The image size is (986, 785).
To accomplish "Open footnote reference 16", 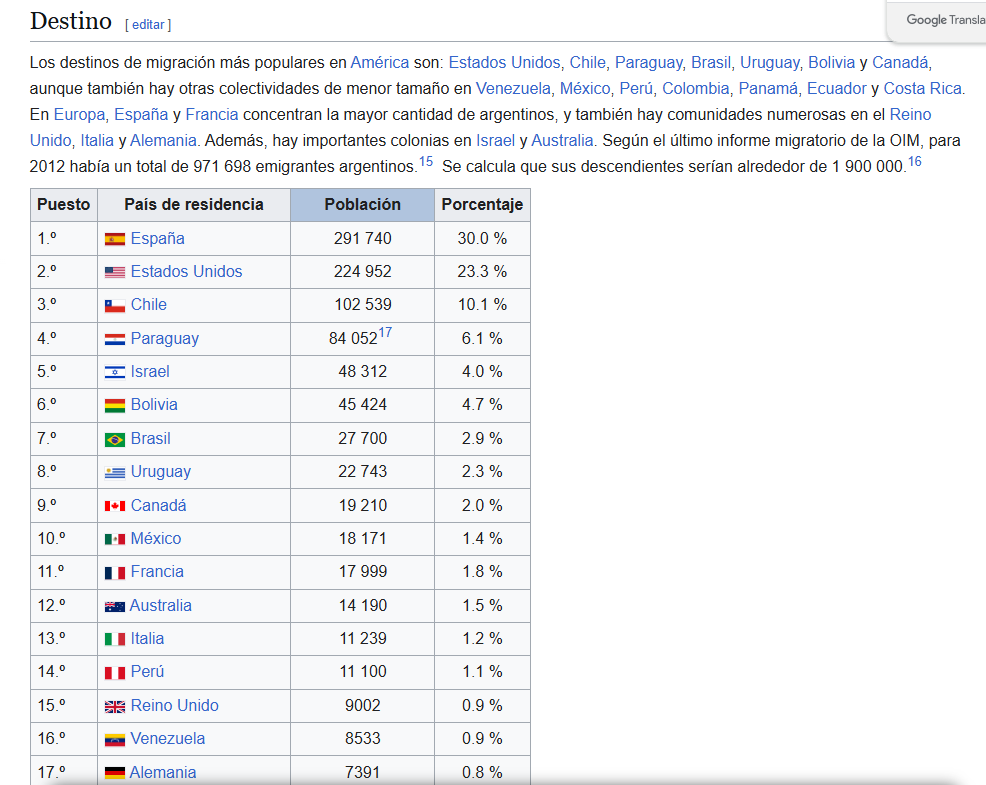I will [x=914, y=162].
